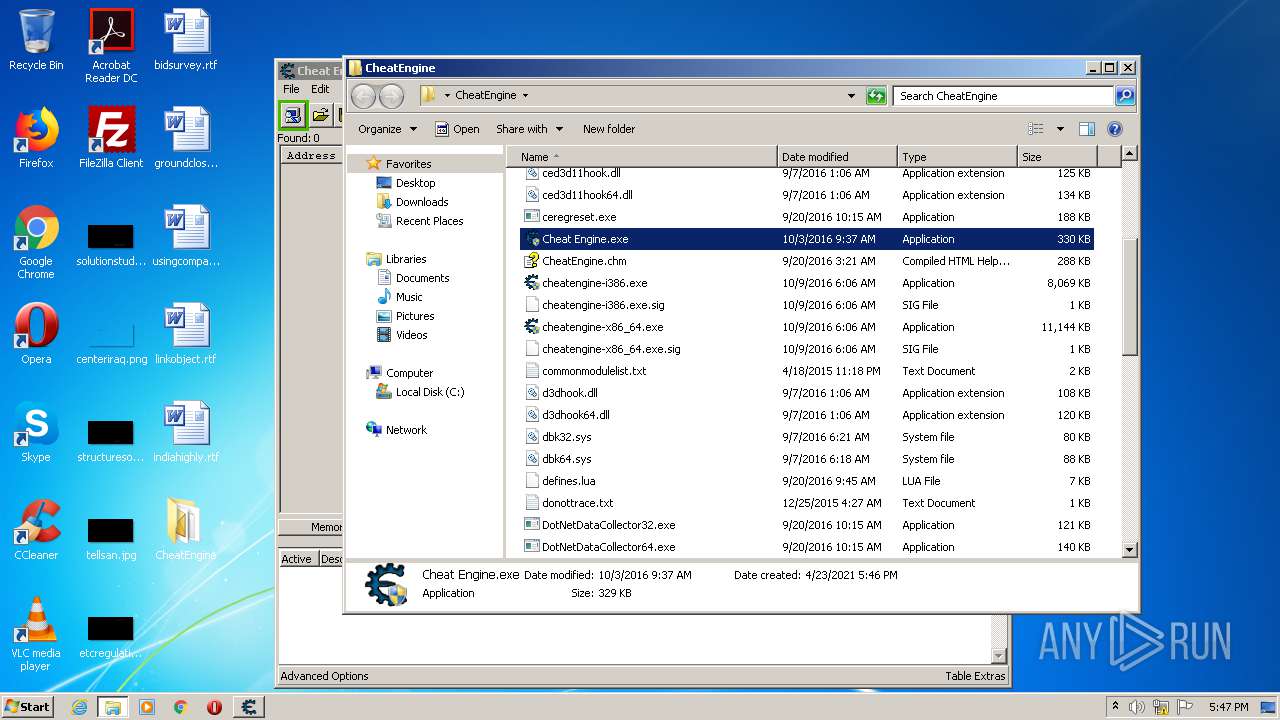Screen dimensions: 1280x720
Task: Click the open file icon in Cheat Engine toolbar
Action: (321, 115)
